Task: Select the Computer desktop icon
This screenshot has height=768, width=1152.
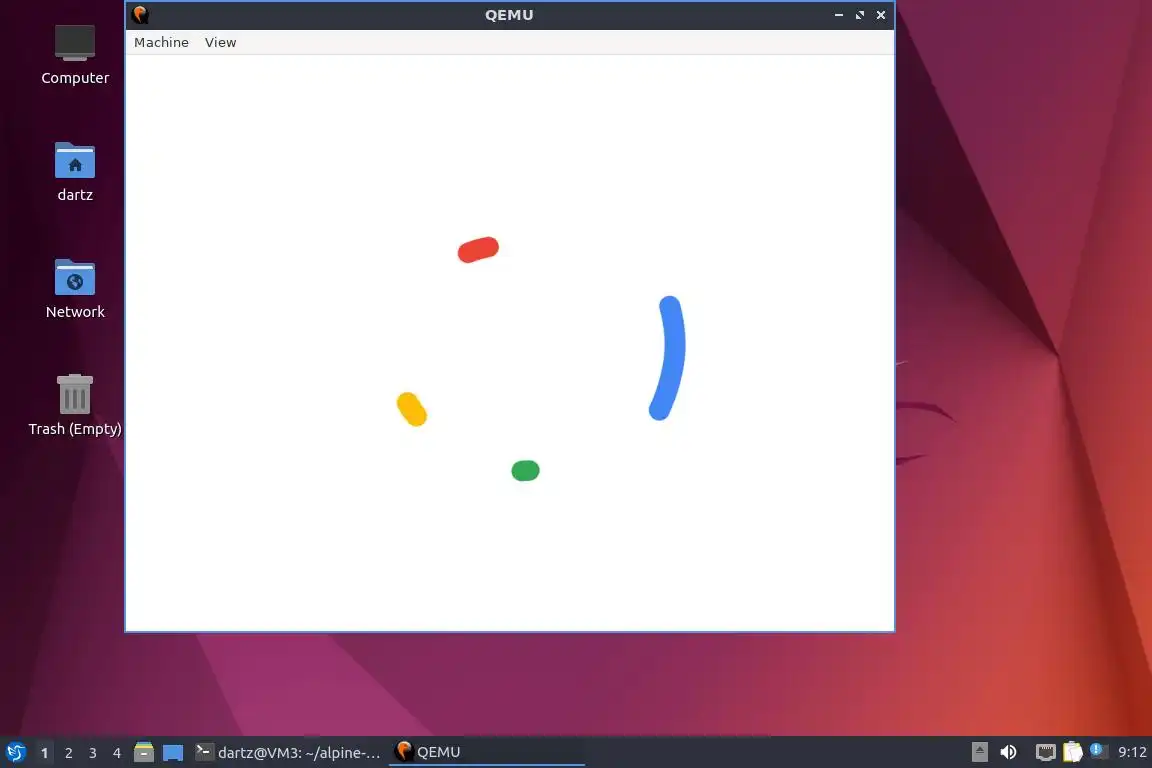Action: coord(75,55)
